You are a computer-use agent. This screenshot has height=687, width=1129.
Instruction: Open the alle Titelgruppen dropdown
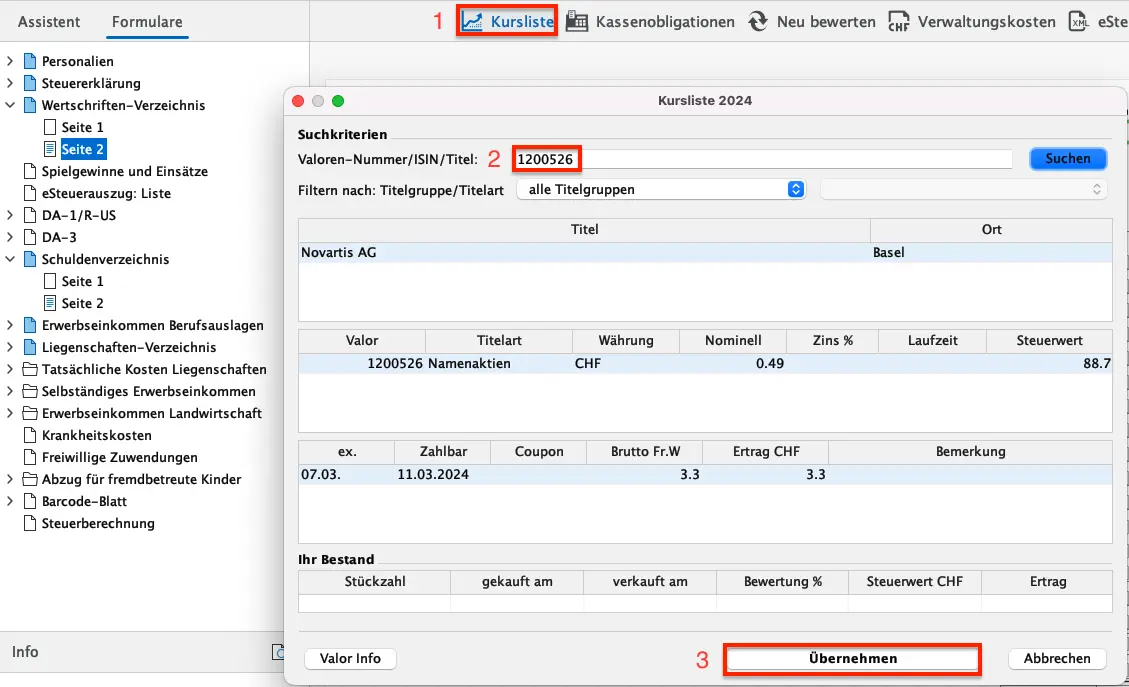click(x=661, y=189)
